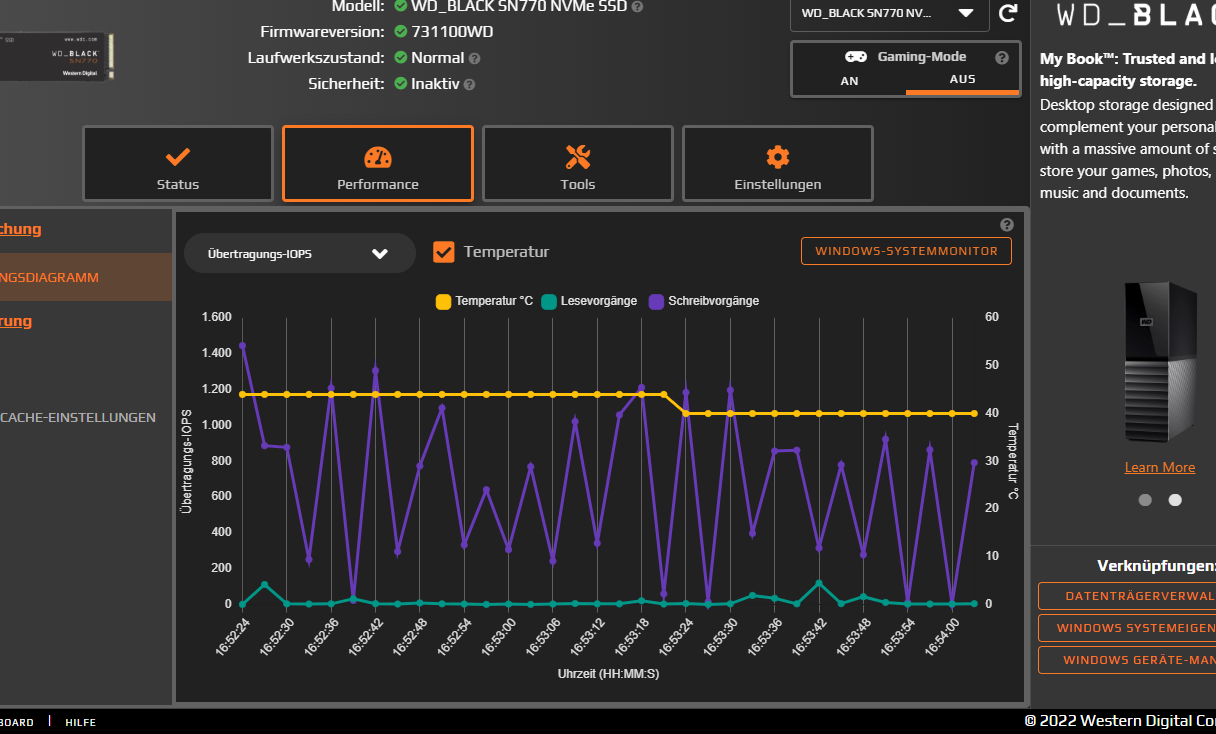Viewport: 1216px width, 734px height.
Task: Toggle Temperatur °C legend yellow swatch
Action: [443, 301]
